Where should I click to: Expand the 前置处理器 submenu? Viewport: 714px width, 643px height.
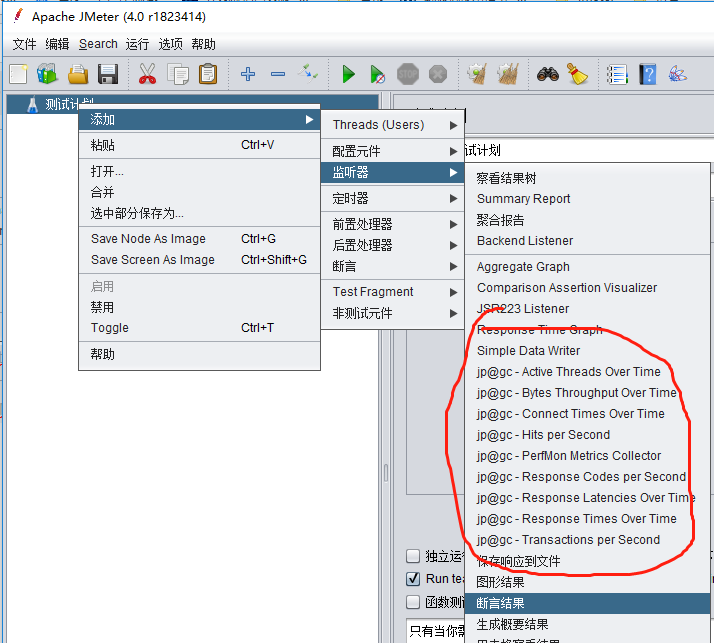coord(393,224)
